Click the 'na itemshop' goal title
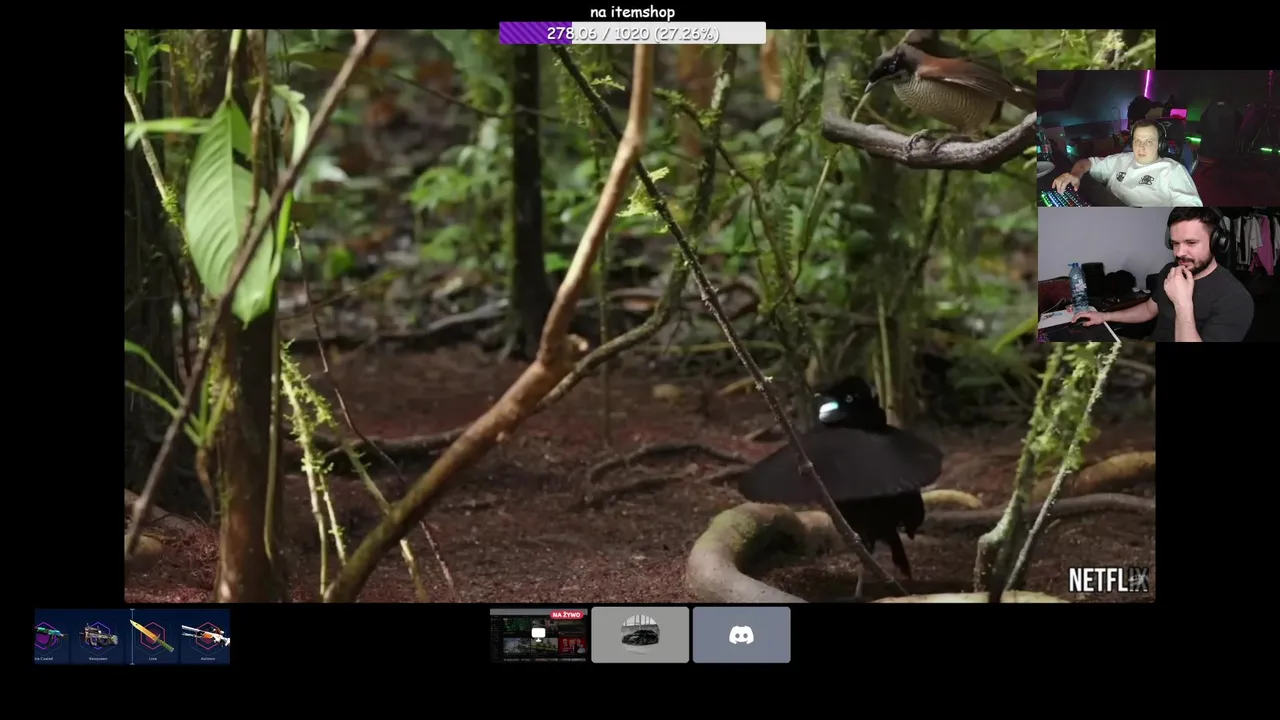The width and height of the screenshot is (1280, 720). tap(632, 12)
